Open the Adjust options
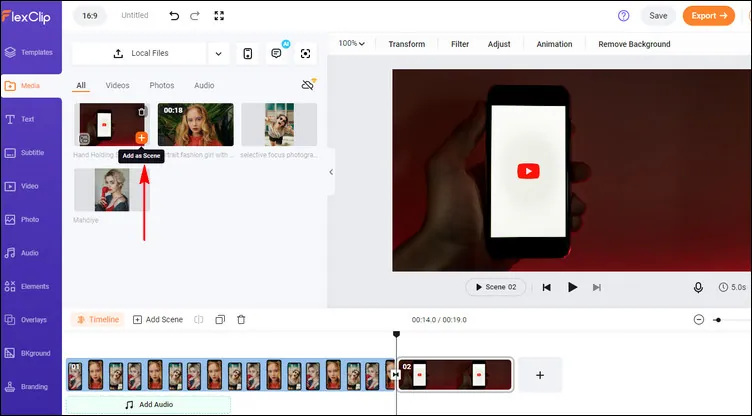The width and height of the screenshot is (752, 416). pyautogui.click(x=499, y=44)
